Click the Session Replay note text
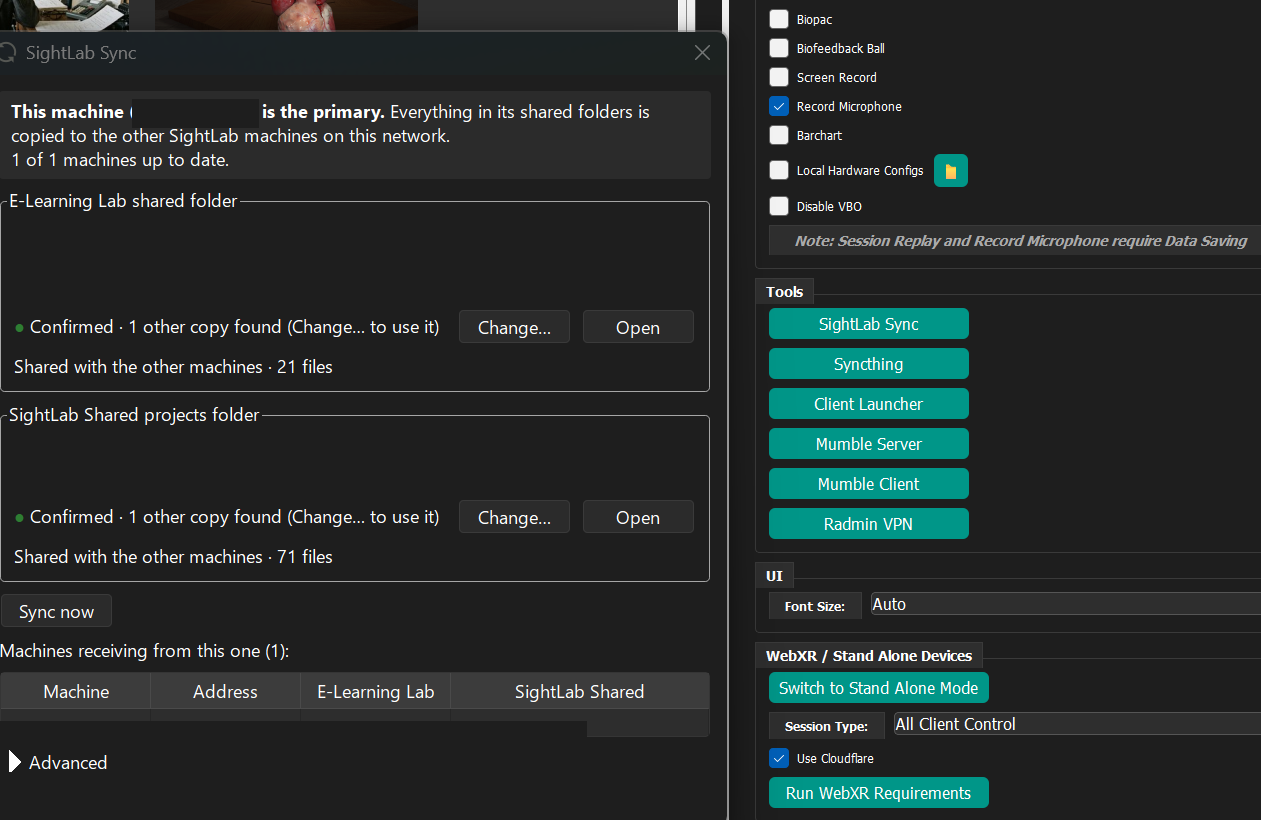Image resolution: width=1261 pixels, height=820 pixels. click(x=1021, y=241)
